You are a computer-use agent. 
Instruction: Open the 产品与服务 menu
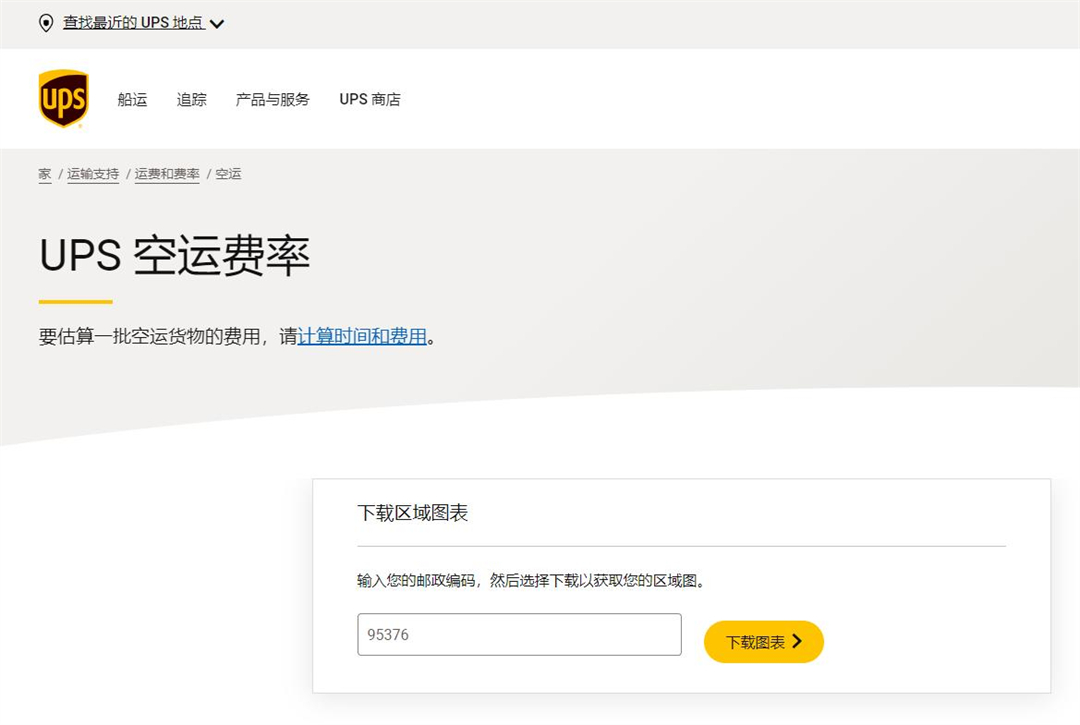click(x=273, y=99)
